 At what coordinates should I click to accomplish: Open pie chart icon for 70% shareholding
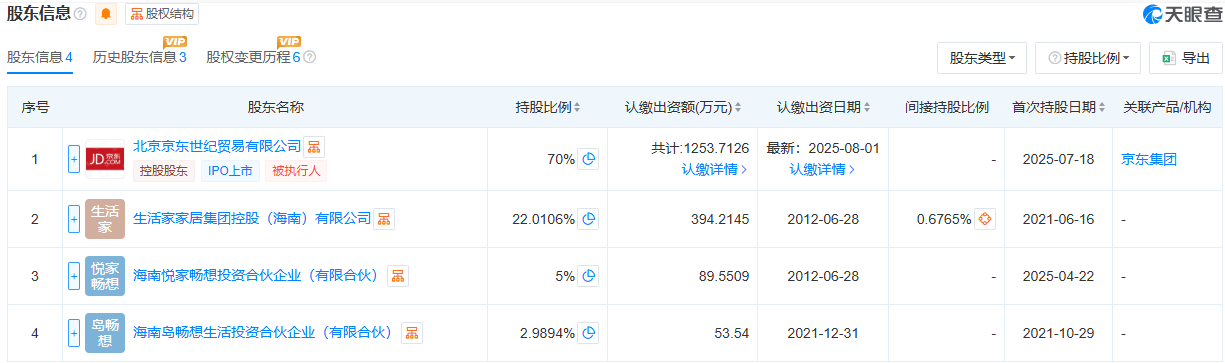[x=589, y=159]
